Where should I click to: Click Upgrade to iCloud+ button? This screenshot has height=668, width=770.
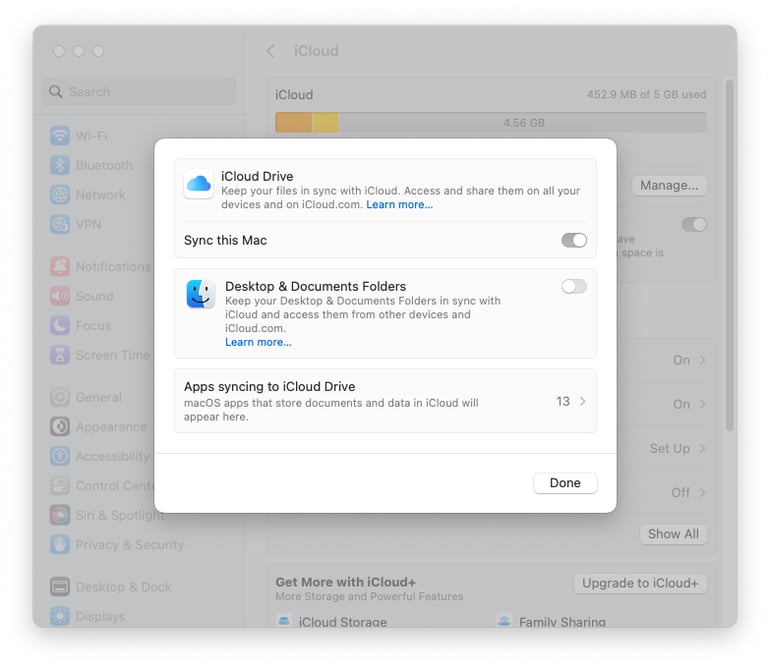[640, 583]
